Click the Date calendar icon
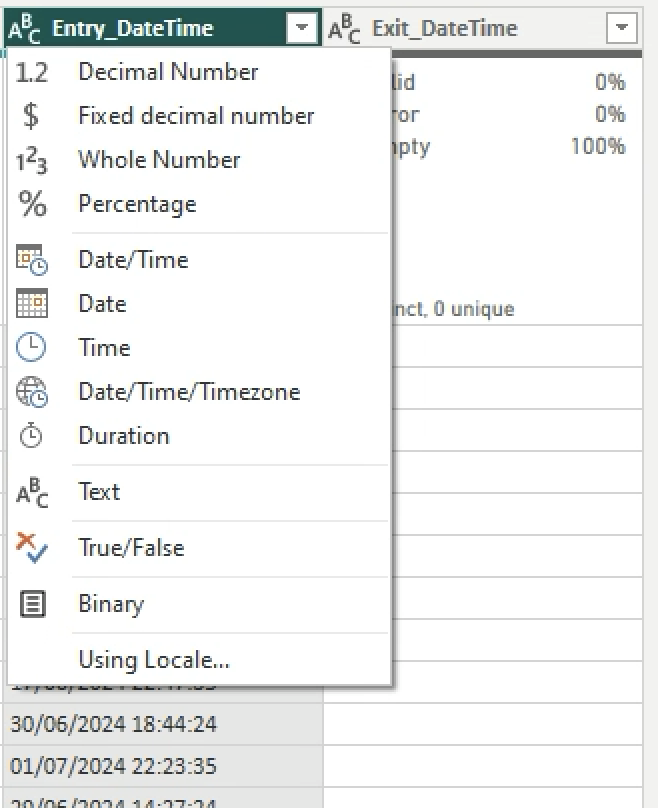The height and width of the screenshot is (808, 658). pyautogui.click(x=32, y=304)
